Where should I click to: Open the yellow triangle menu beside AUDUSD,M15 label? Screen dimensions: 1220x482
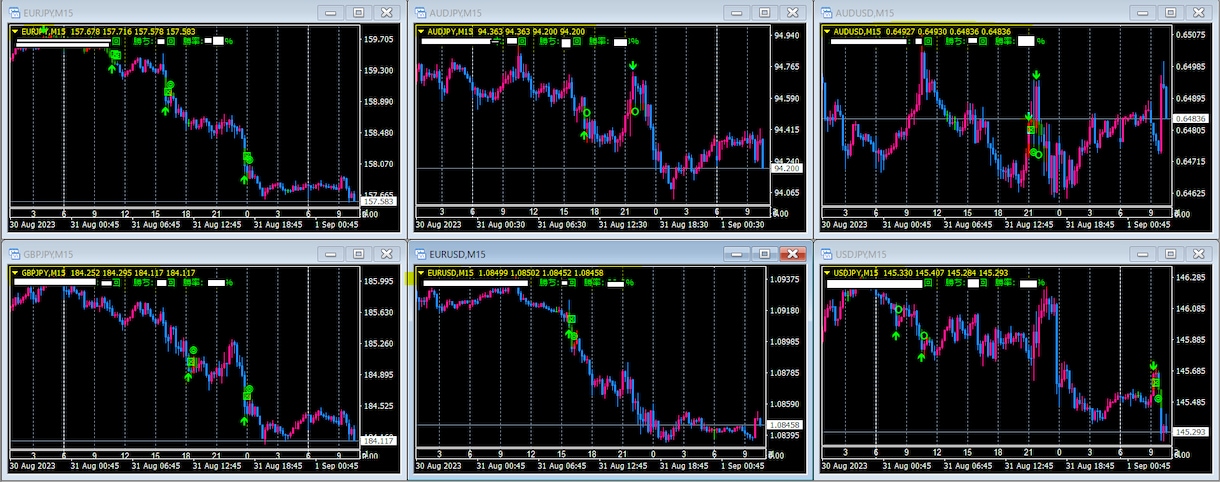coord(828,32)
